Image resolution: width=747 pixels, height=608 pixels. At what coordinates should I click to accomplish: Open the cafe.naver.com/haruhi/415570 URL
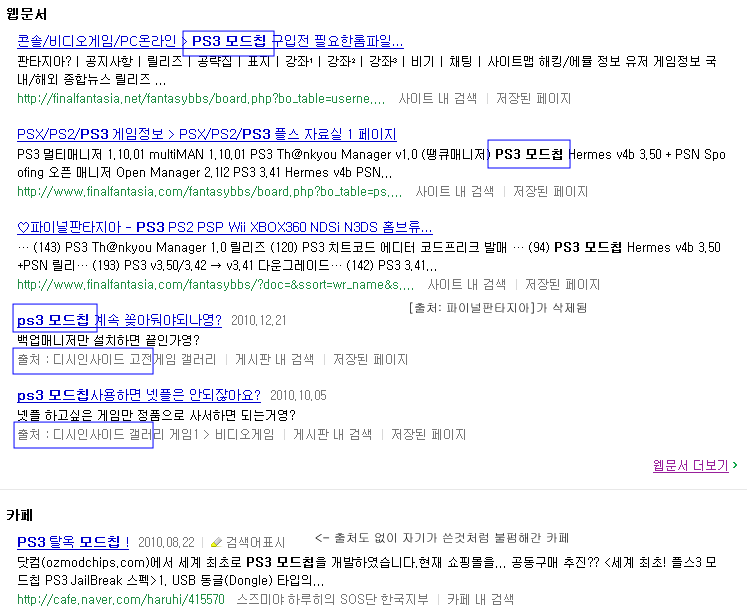(x=121, y=599)
